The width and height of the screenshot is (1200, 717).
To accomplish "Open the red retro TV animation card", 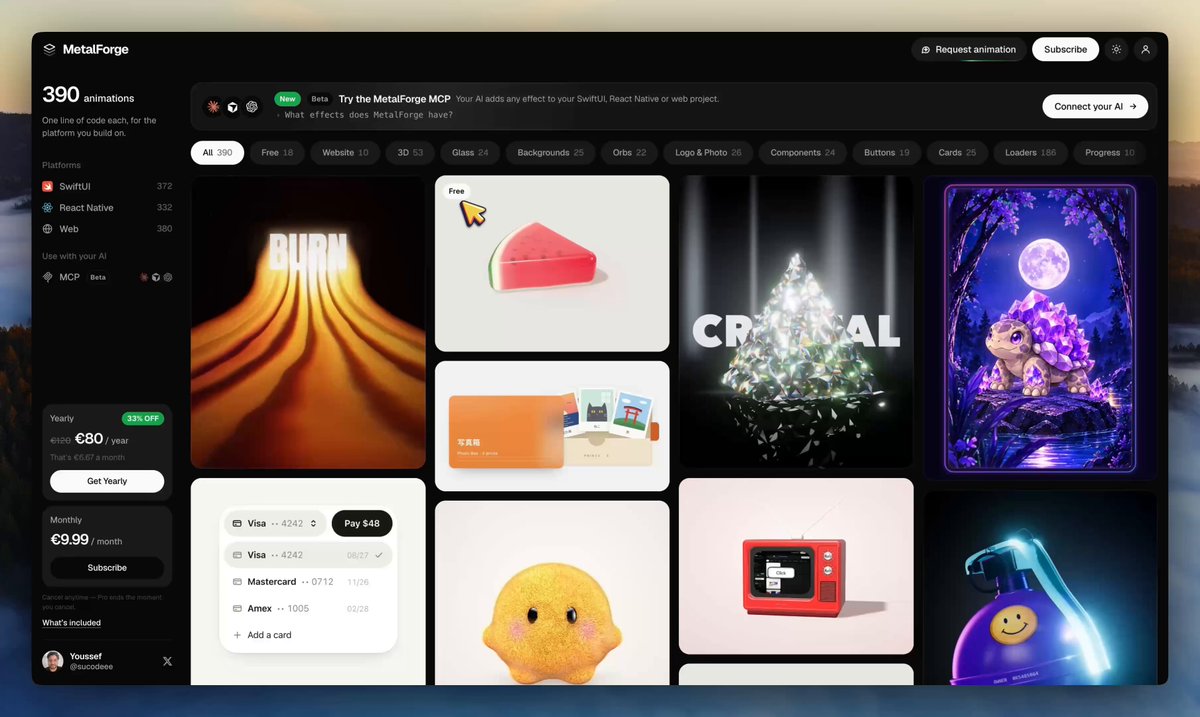I will coord(796,566).
